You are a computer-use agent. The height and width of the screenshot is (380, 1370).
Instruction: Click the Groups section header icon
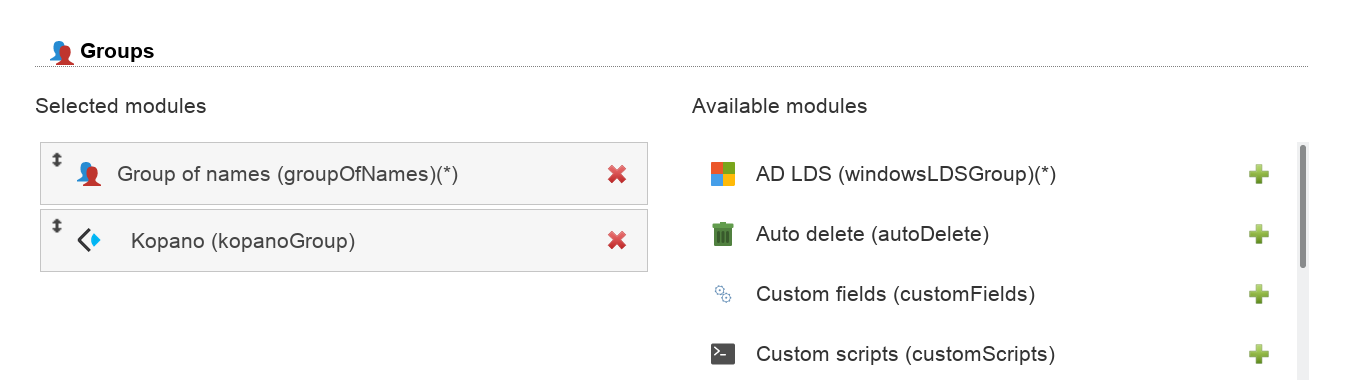pyautogui.click(x=62, y=52)
